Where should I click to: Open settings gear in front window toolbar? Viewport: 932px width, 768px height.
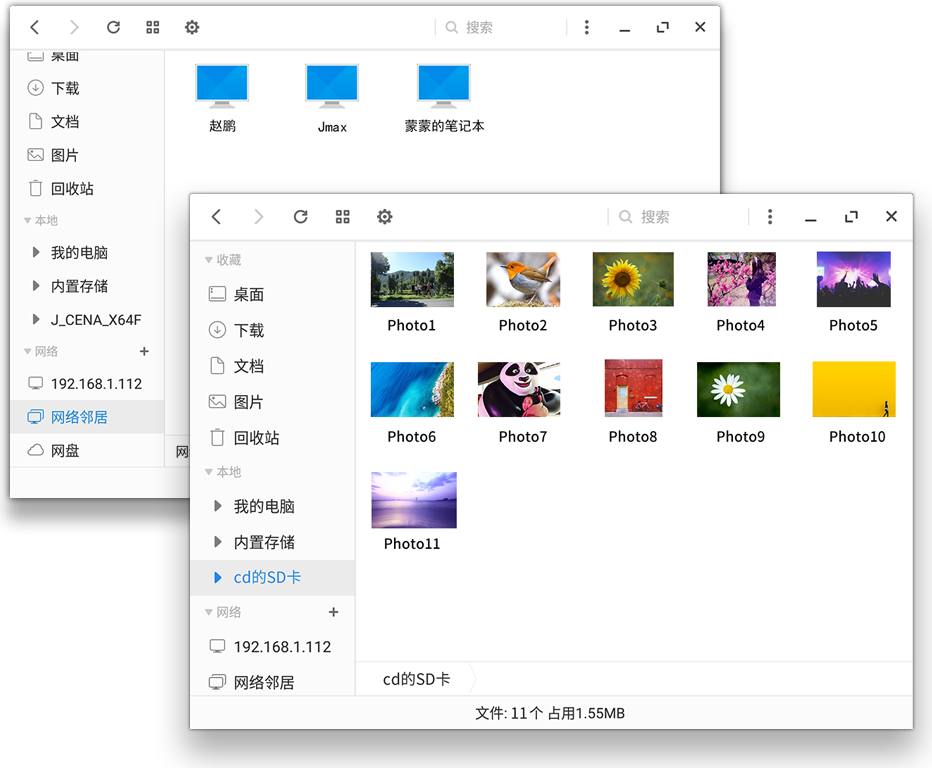385,217
